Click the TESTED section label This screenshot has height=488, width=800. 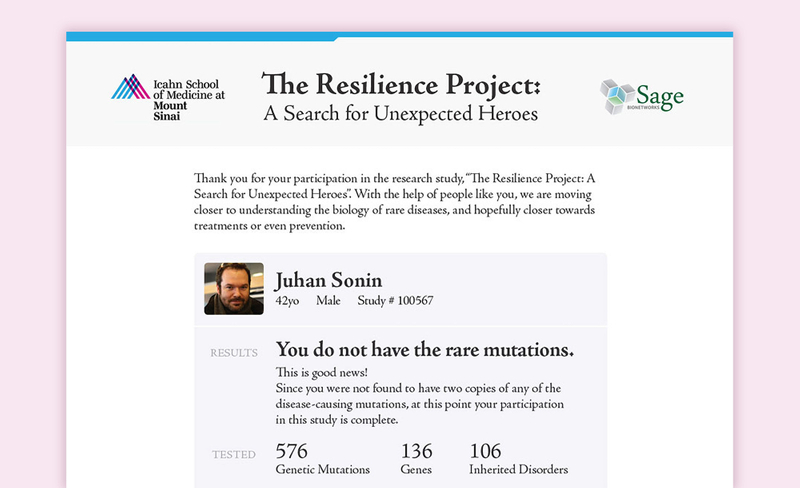(x=234, y=454)
